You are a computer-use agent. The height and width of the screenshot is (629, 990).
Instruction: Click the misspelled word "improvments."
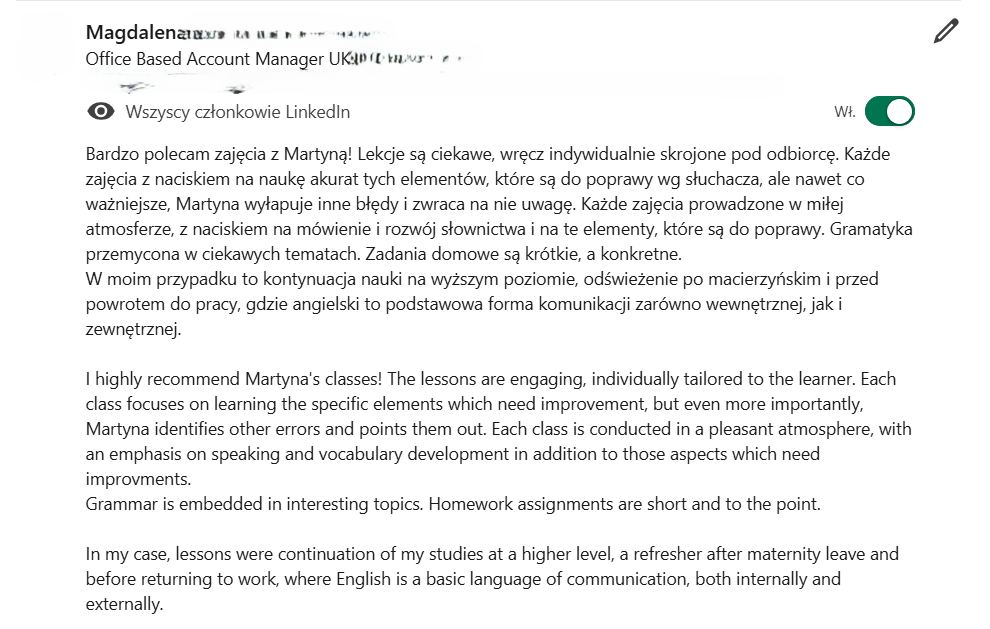(x=138, y=479)
